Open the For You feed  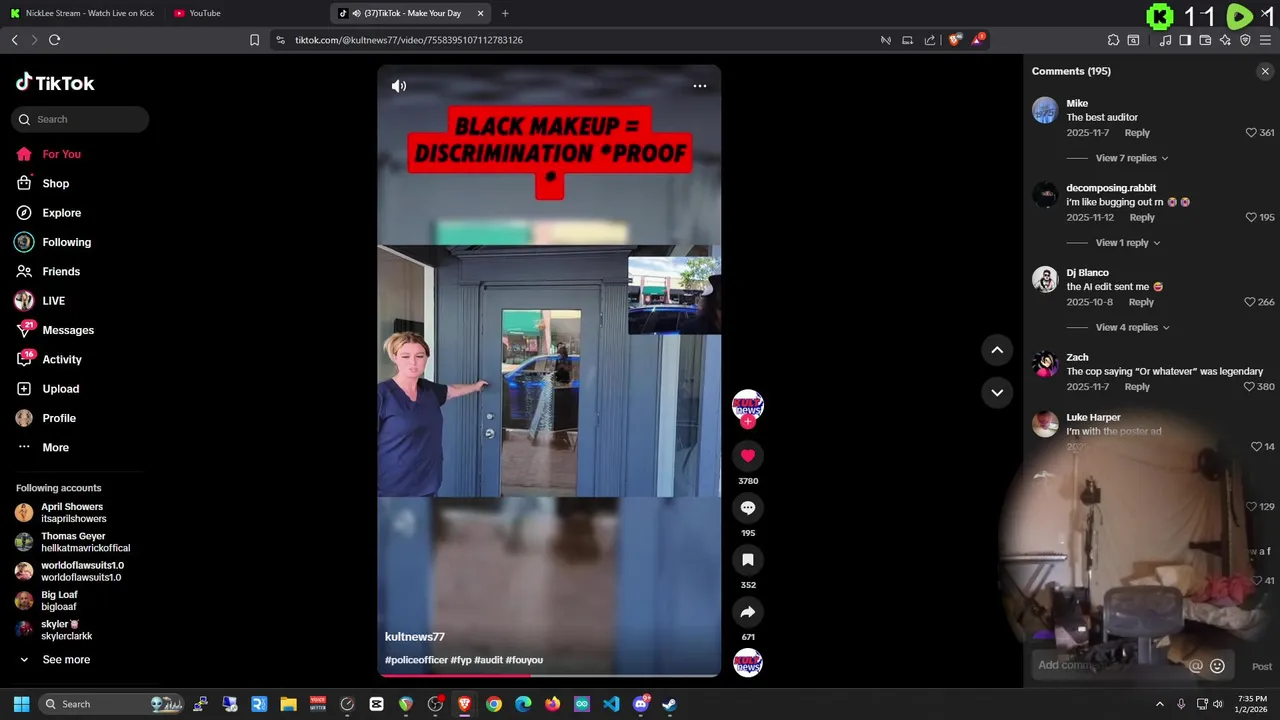(x=61, y=154)
